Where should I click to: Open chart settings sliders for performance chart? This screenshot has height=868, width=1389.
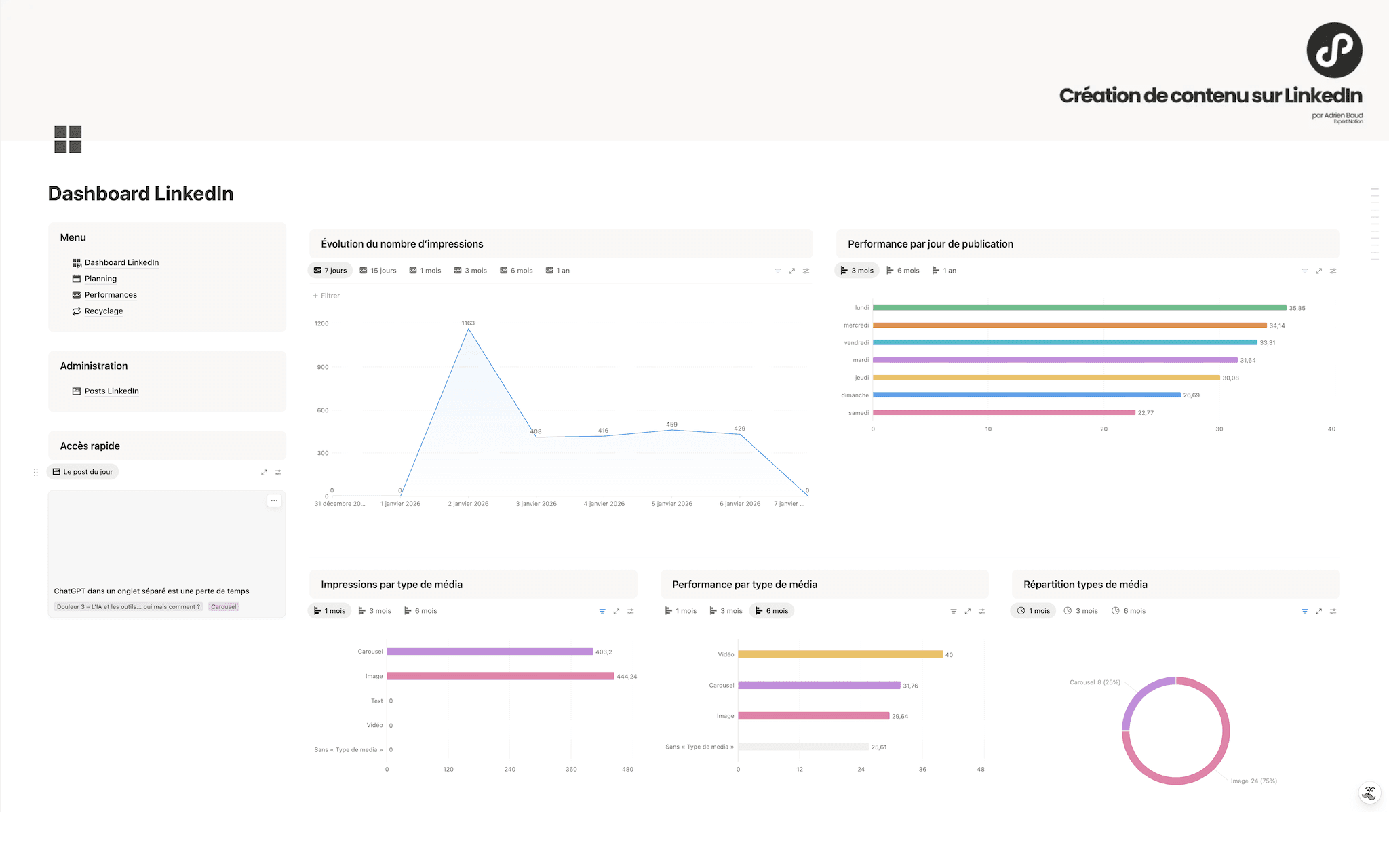coord(1333,270)
